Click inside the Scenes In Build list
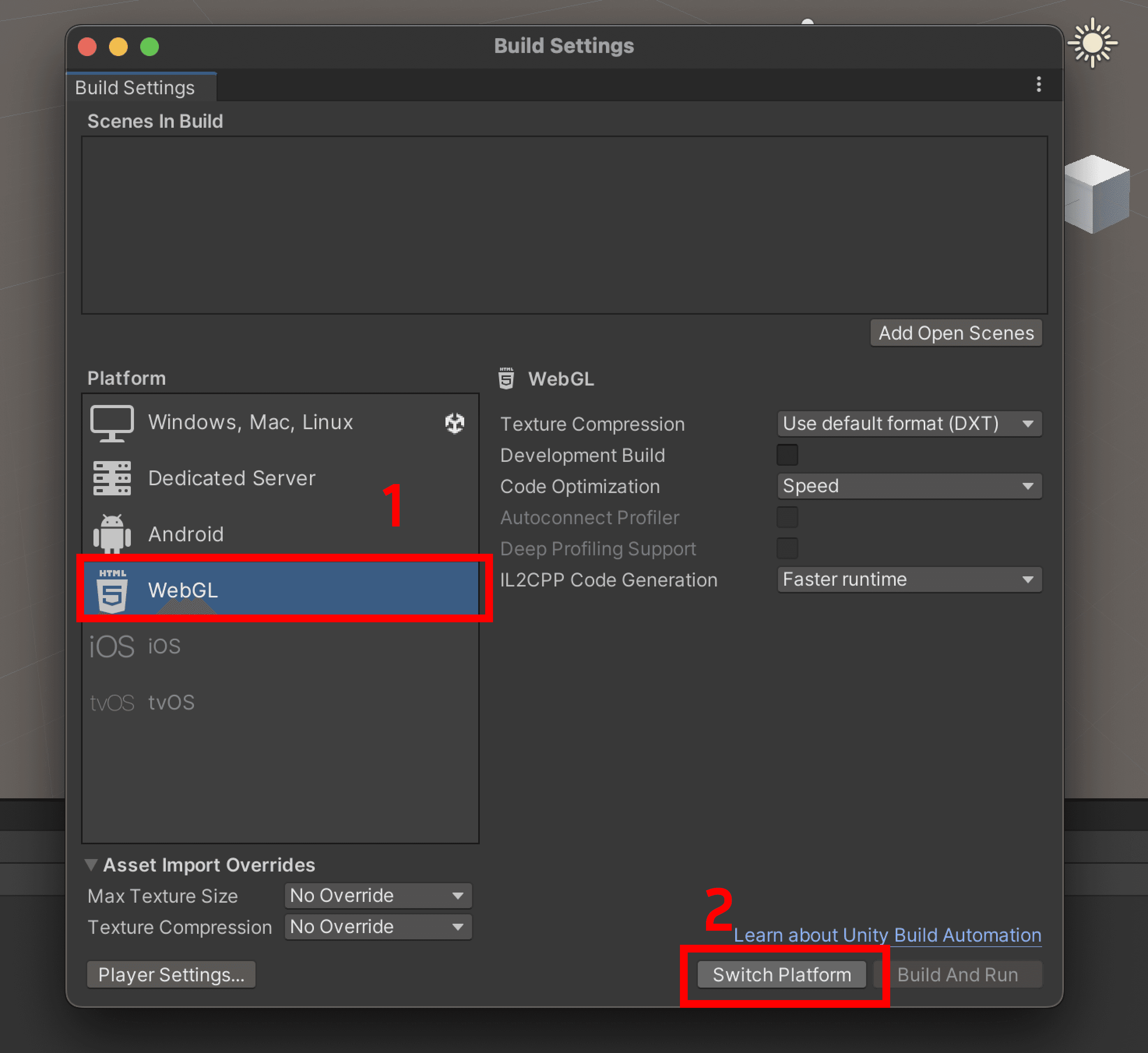Image resolution: width=1148 pixels, height=1053 pixels. pos(564,225)
